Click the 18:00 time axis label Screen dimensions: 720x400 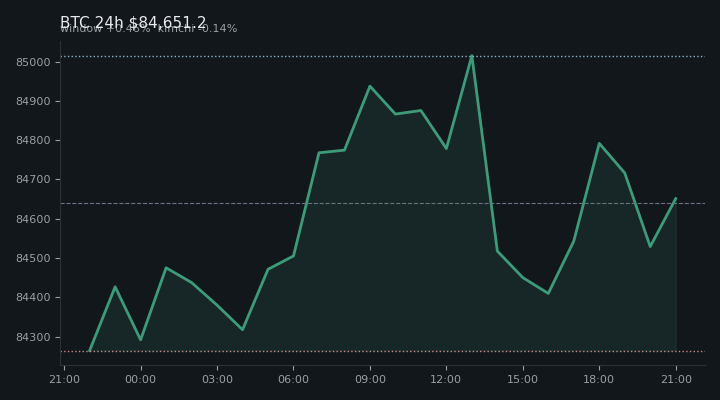[599, 379]
